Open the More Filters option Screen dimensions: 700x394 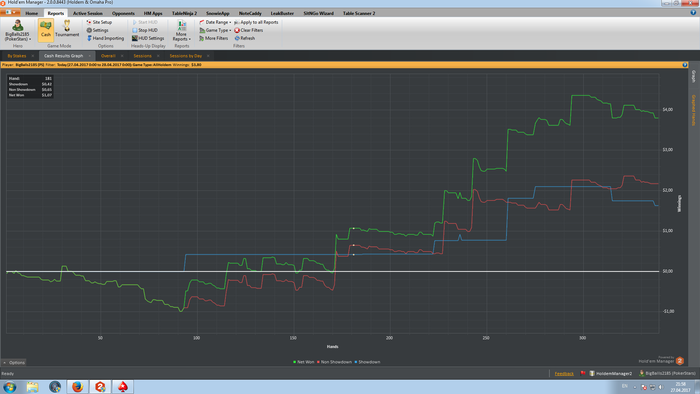(x=213, y=38)
